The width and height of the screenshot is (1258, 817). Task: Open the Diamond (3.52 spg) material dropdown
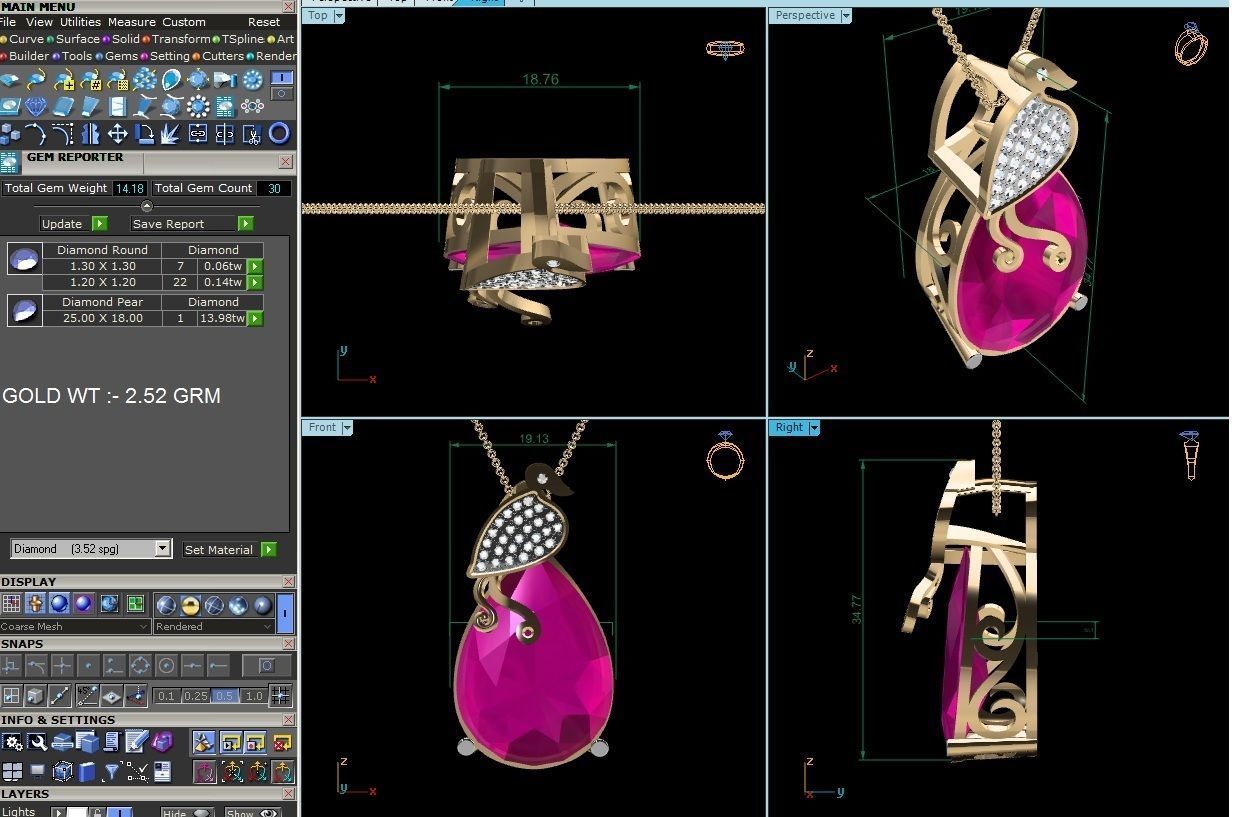coord(91,549)
